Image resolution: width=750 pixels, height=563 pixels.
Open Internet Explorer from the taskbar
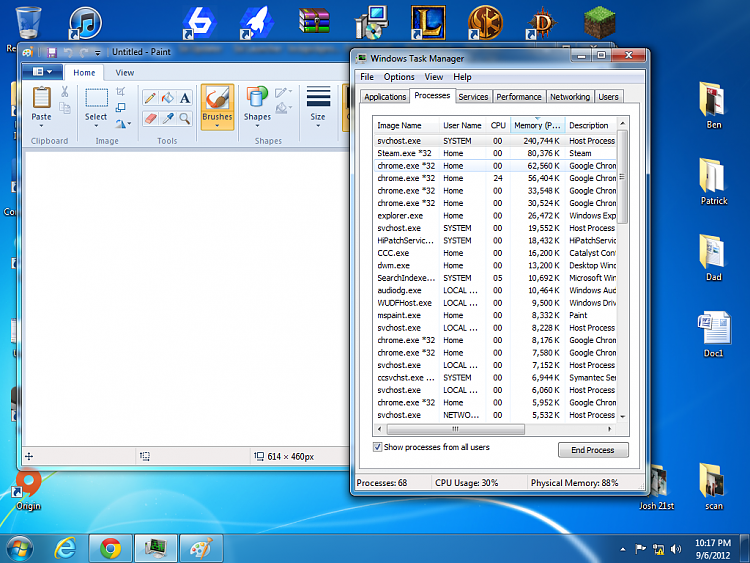[65, 548]
